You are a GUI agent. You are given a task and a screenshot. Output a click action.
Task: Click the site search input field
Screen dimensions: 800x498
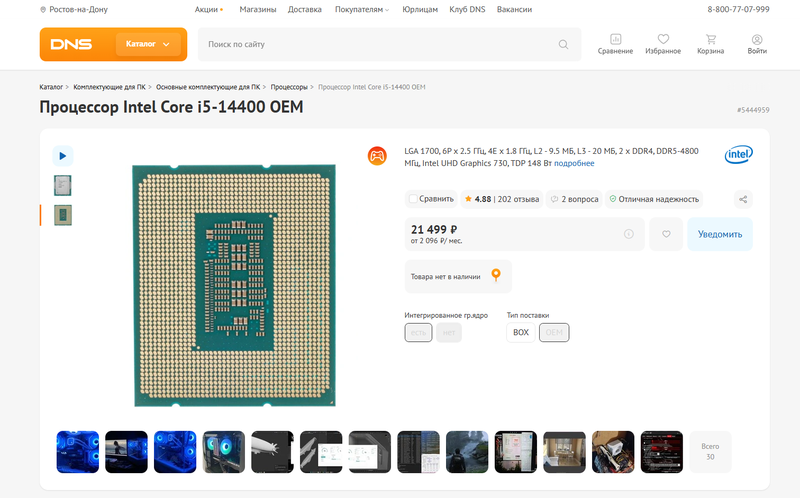coord(378,44)
